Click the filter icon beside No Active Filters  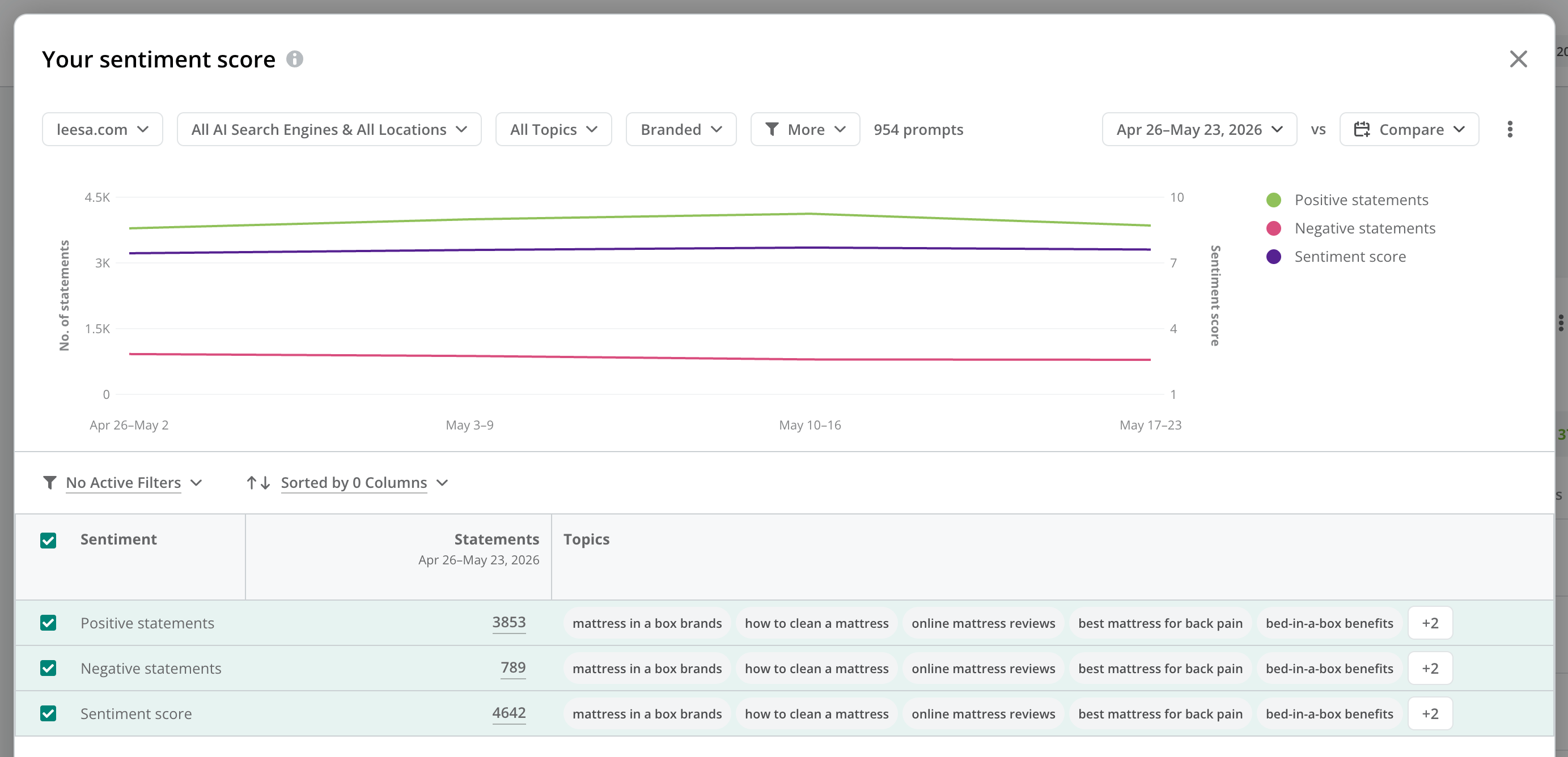[x=50, y=483]
